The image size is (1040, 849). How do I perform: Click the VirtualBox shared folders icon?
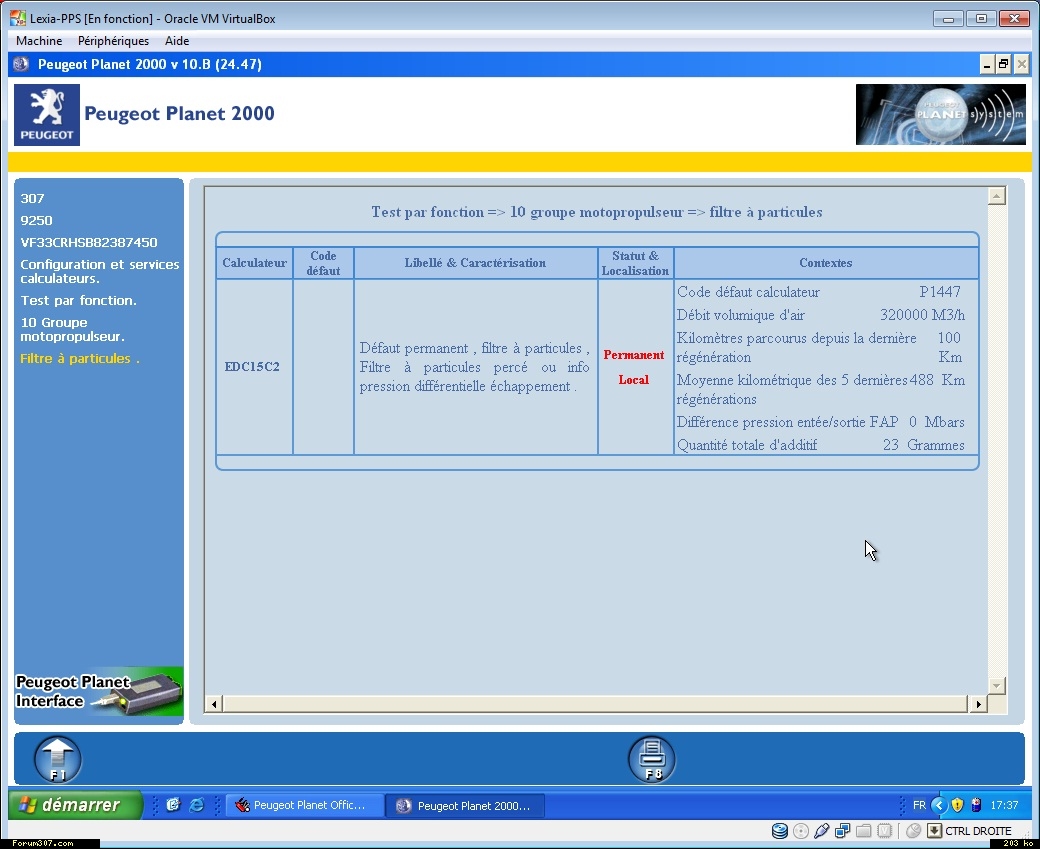click(864, 831)
